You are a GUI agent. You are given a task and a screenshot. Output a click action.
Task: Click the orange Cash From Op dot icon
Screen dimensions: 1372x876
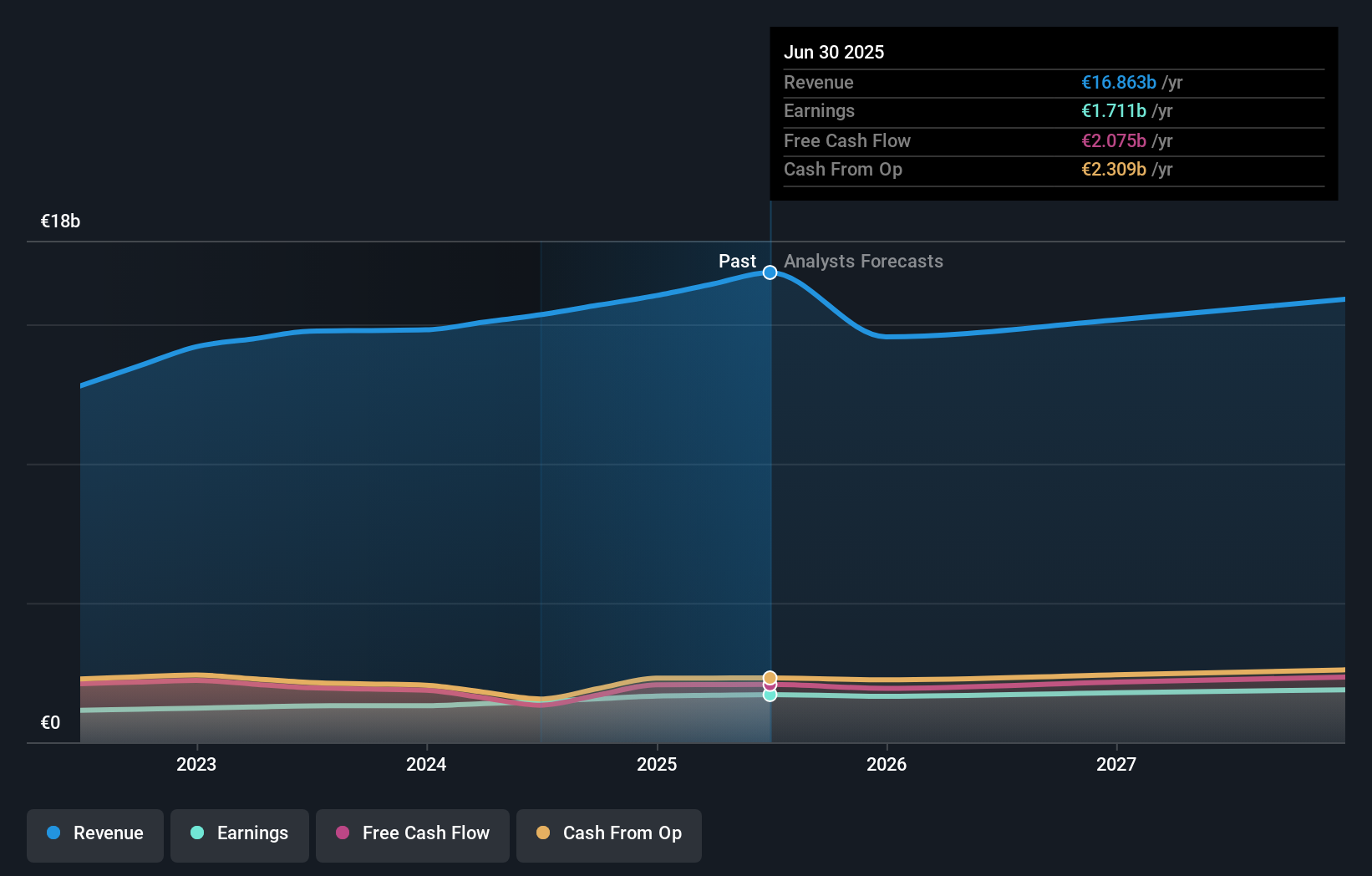pos(543,833)
